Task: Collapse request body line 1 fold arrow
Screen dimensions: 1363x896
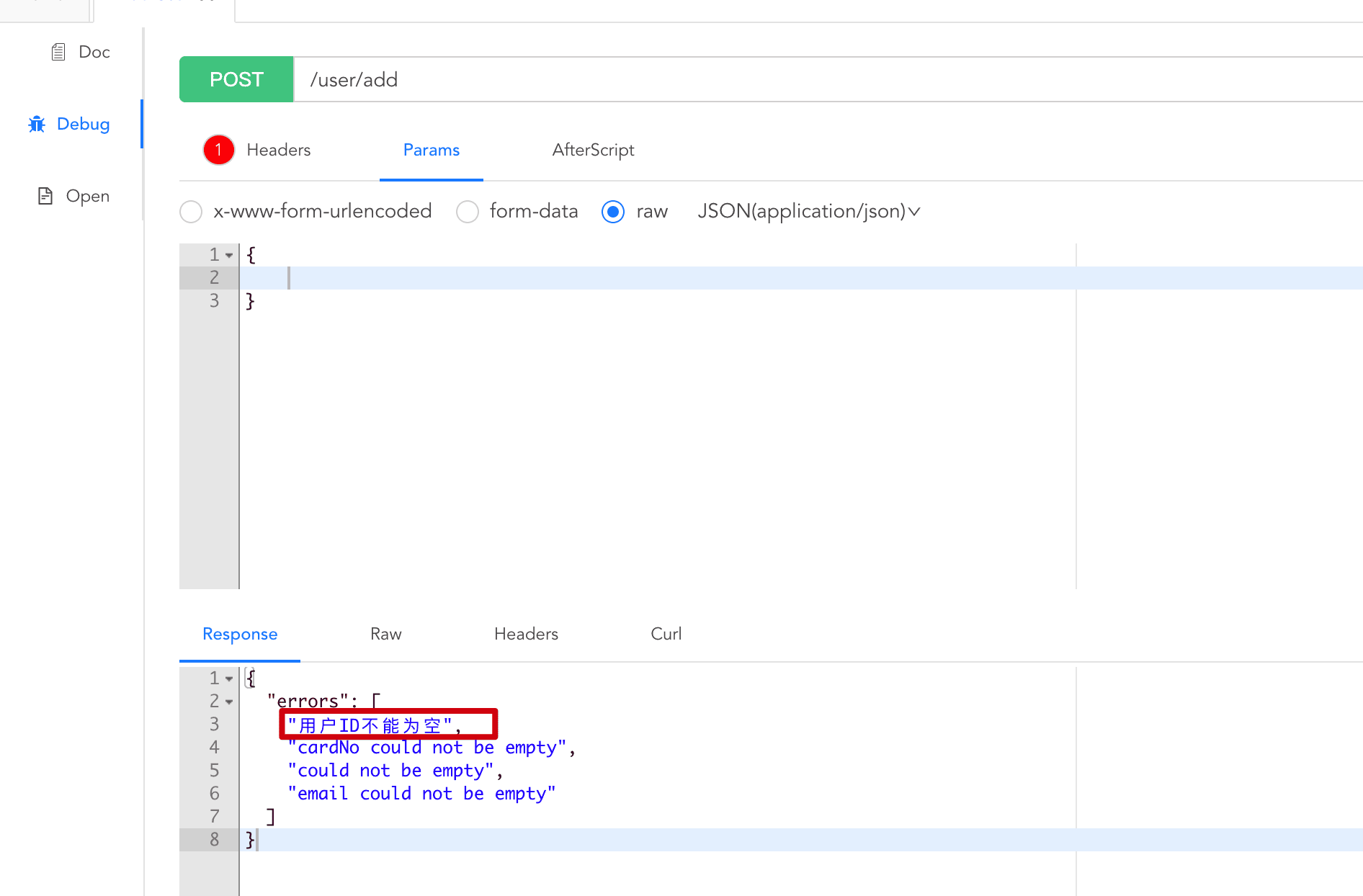Action: 229,255
